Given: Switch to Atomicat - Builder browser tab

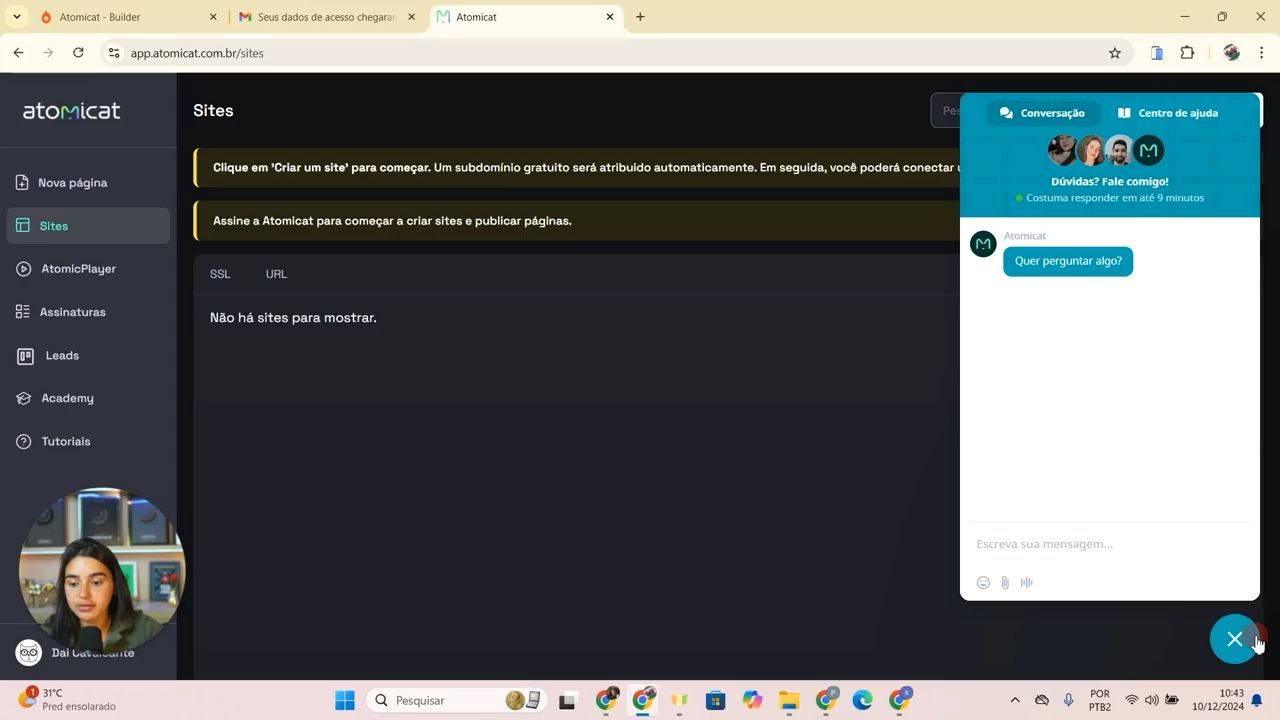Looking at the screenshot, I should (x=126, y=17).
